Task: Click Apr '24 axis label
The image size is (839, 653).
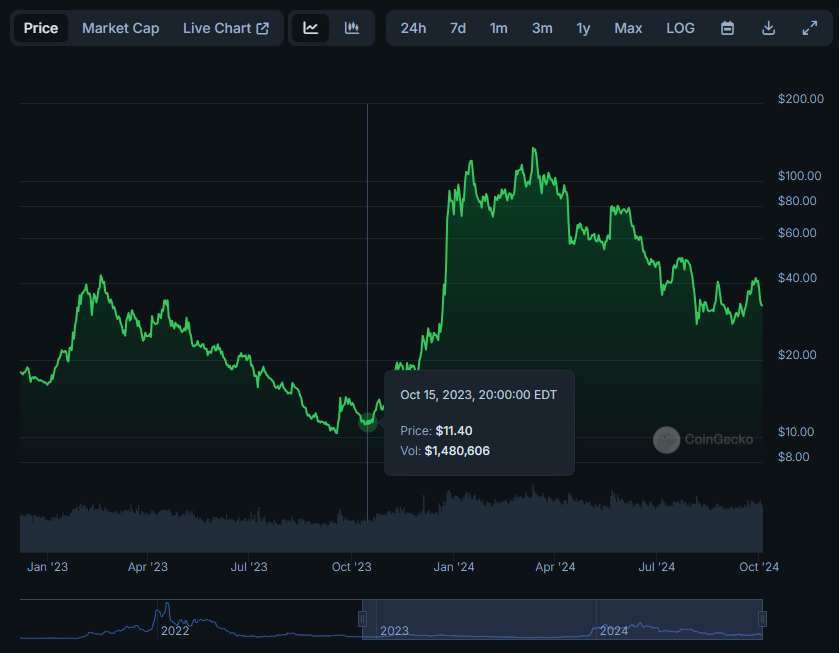Action: [x=555, y=567]
